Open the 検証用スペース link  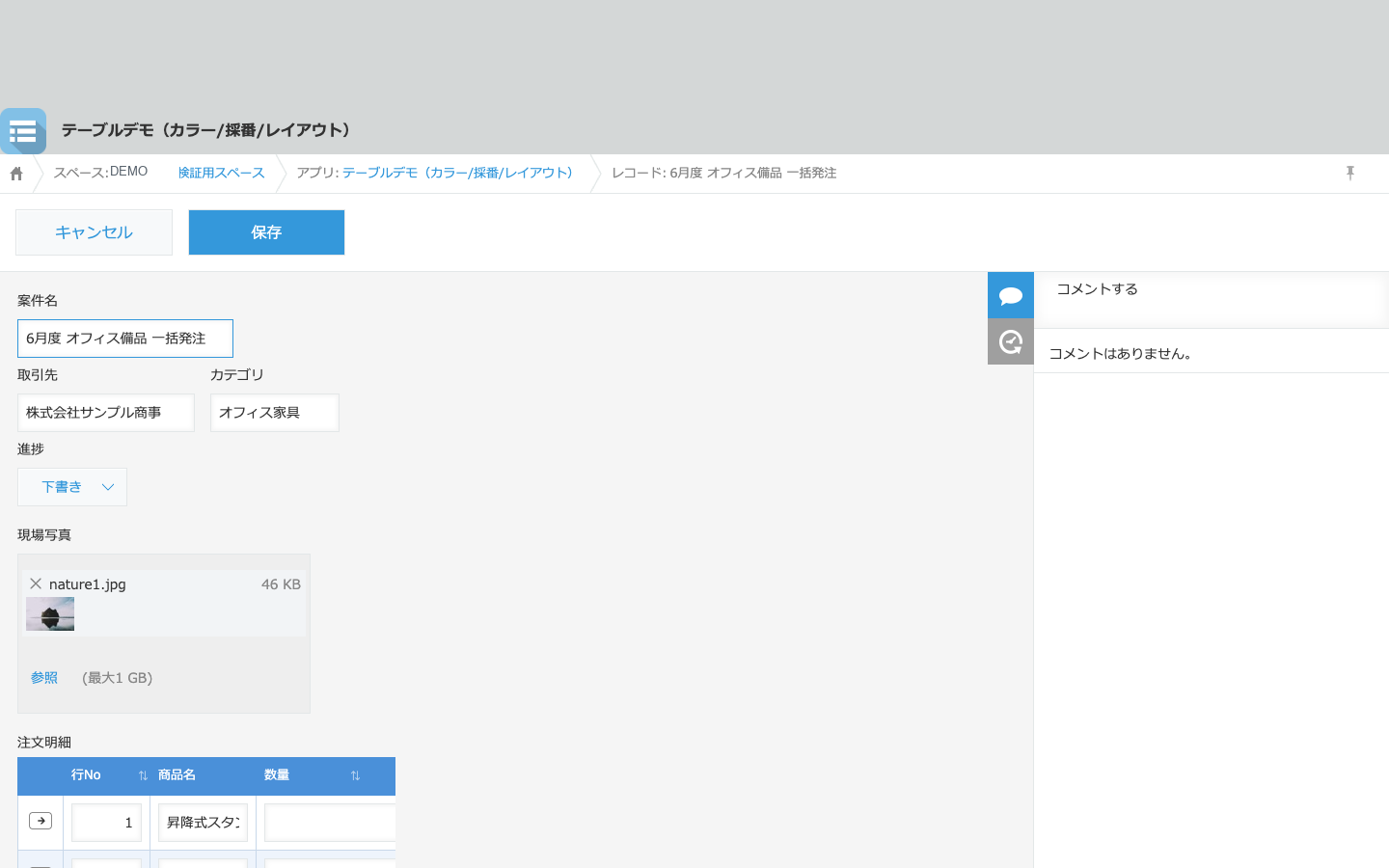point(221,173)
